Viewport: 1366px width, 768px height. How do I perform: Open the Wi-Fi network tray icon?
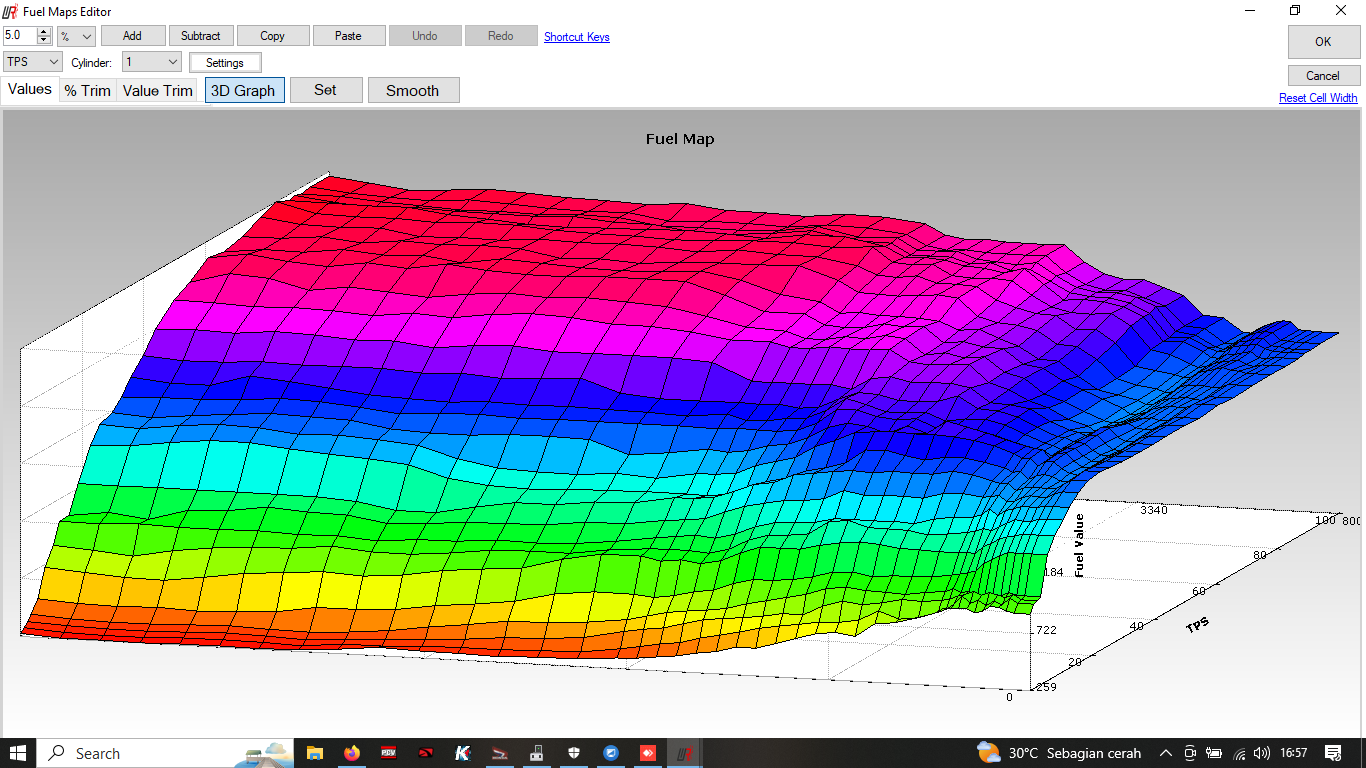tap(1239, 753)
